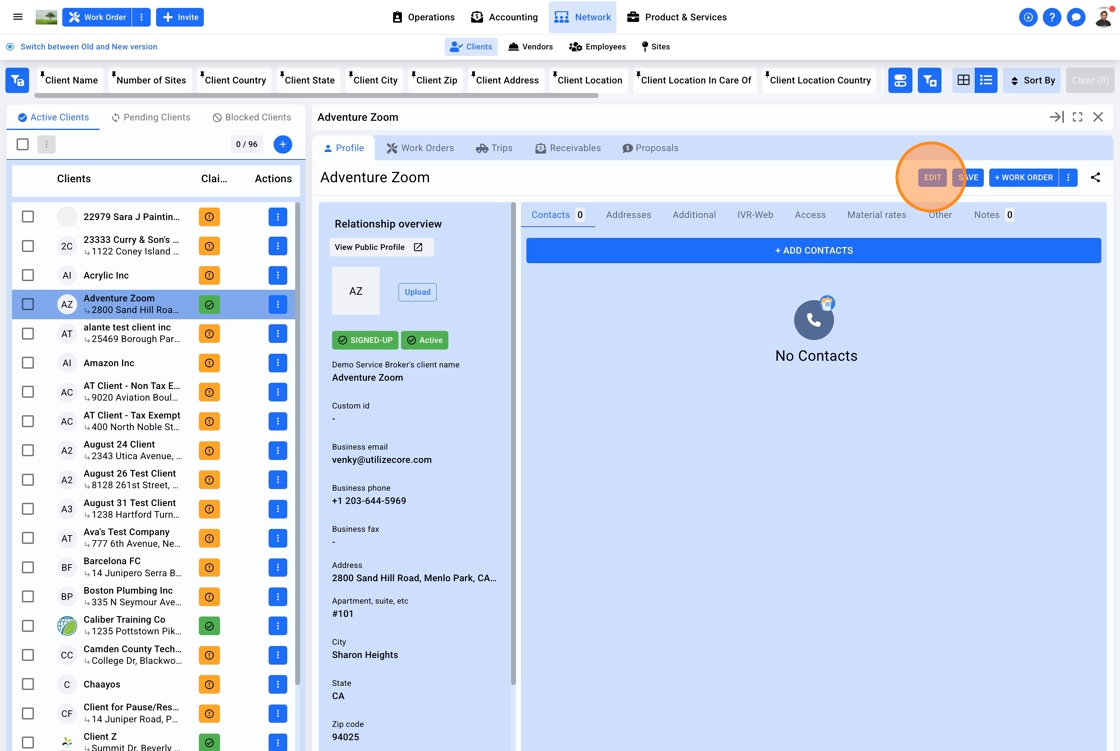The height and width of the screenshot is (751, 1120).
Task: Open the chat messages icon
Action: click(x=1076, y=17)
